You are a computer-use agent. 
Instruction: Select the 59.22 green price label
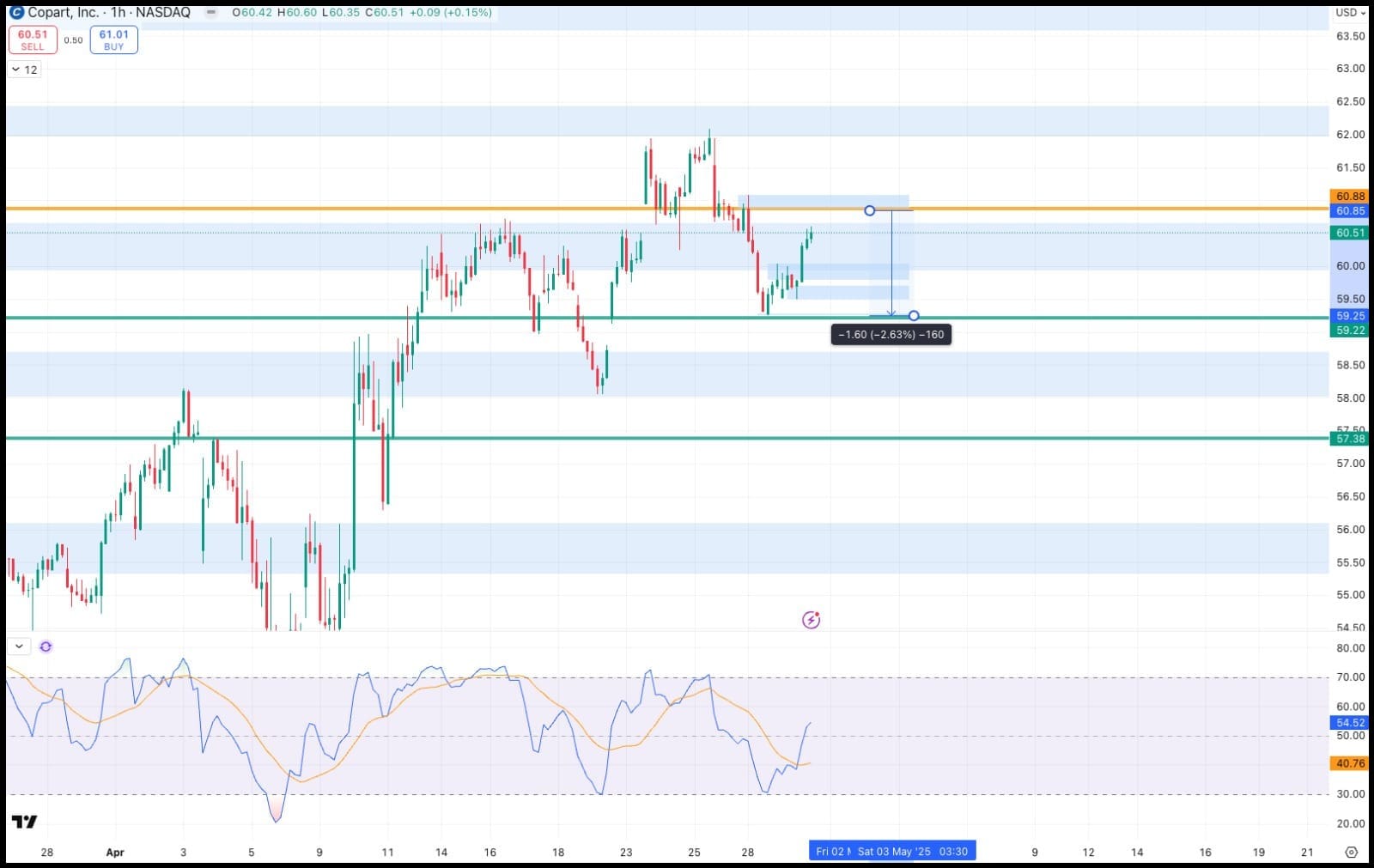coord(1350,331)
